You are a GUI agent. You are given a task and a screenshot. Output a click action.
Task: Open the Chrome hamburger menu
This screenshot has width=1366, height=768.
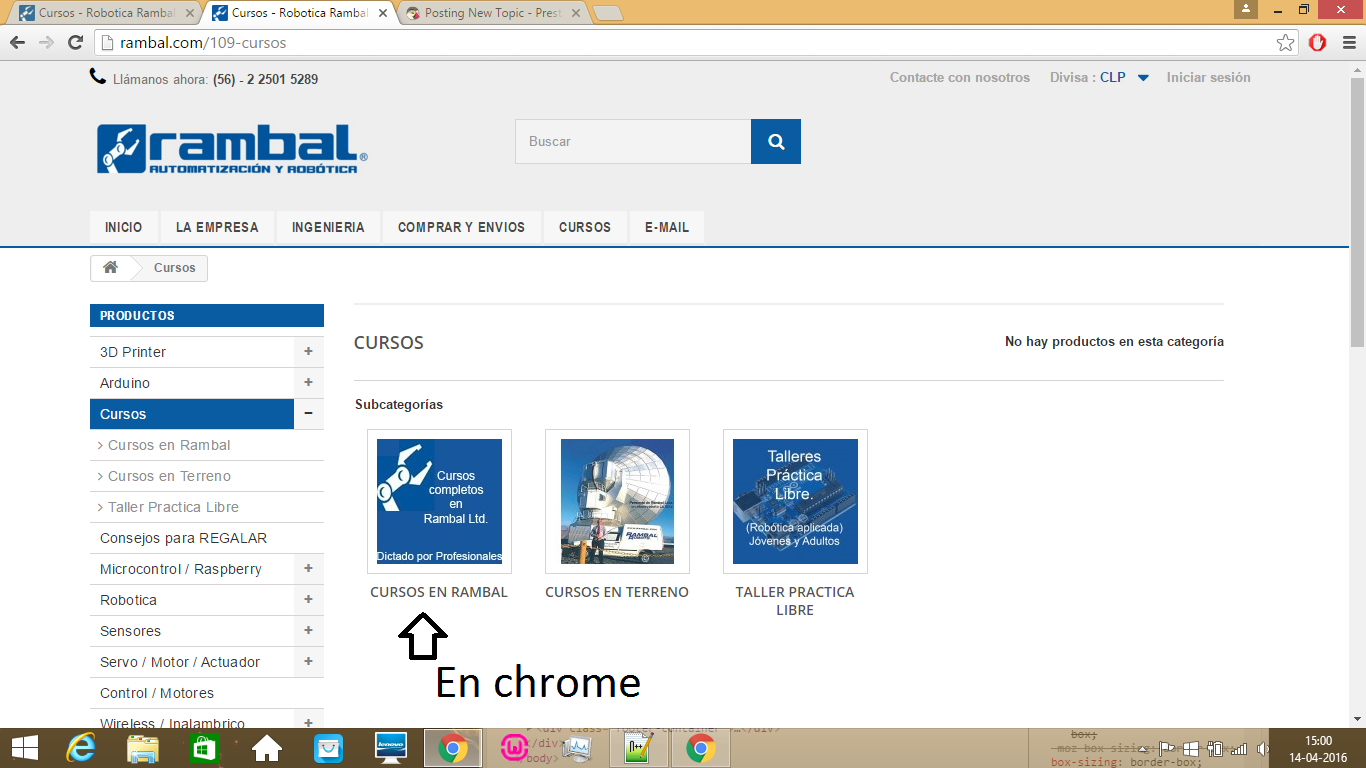tap(1348, 43)
